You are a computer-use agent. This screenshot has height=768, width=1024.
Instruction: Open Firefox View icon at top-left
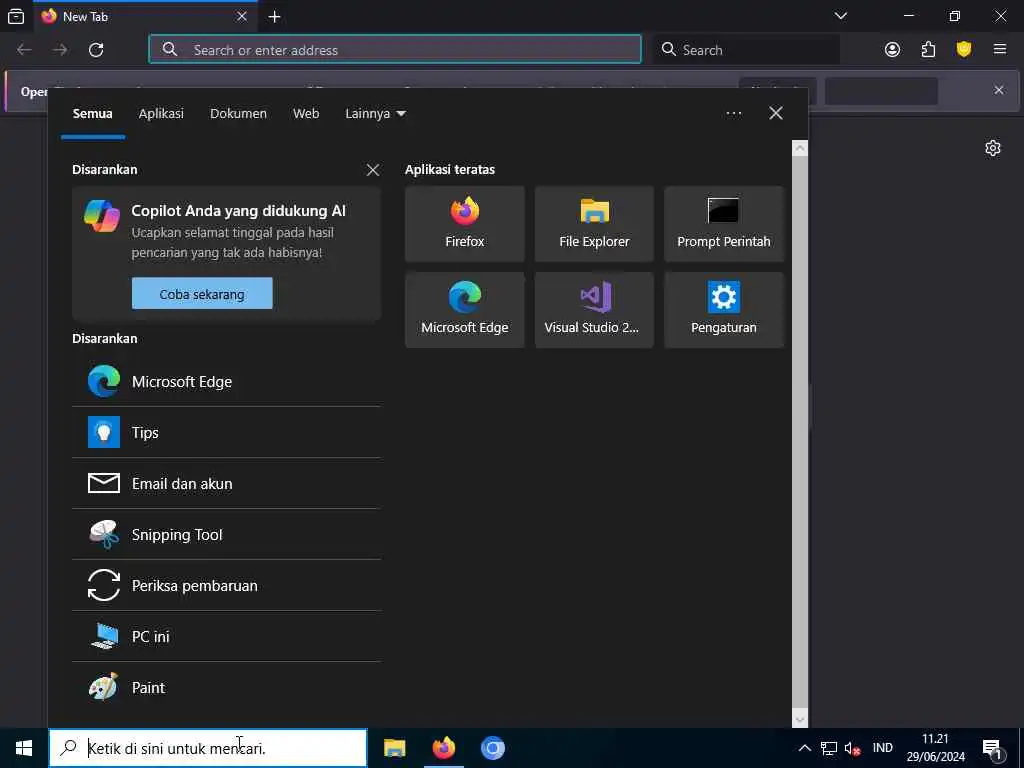16,16
